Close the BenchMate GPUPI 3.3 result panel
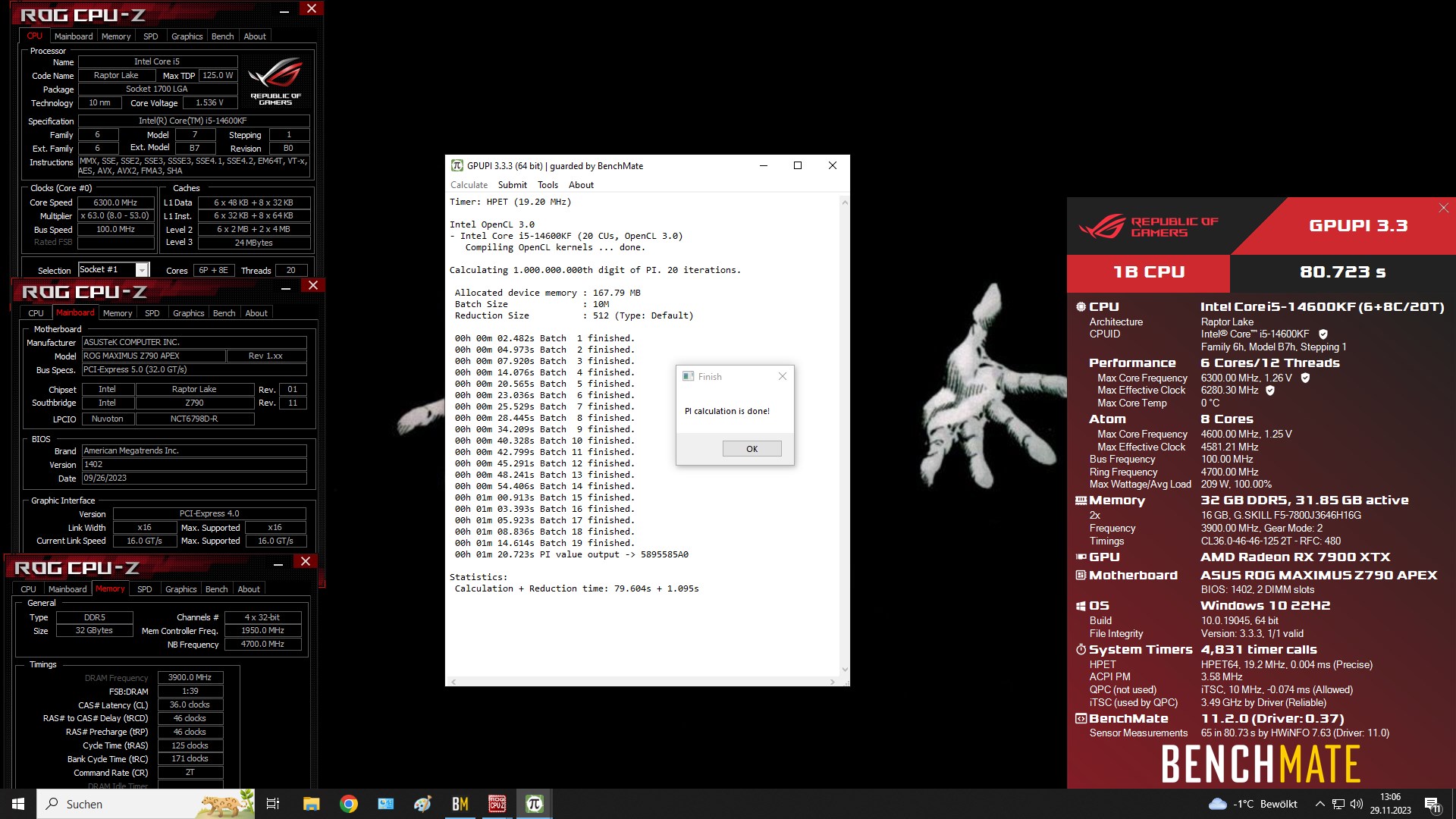This screenshot has width=1456, height=819. [x=1444, y=208]
